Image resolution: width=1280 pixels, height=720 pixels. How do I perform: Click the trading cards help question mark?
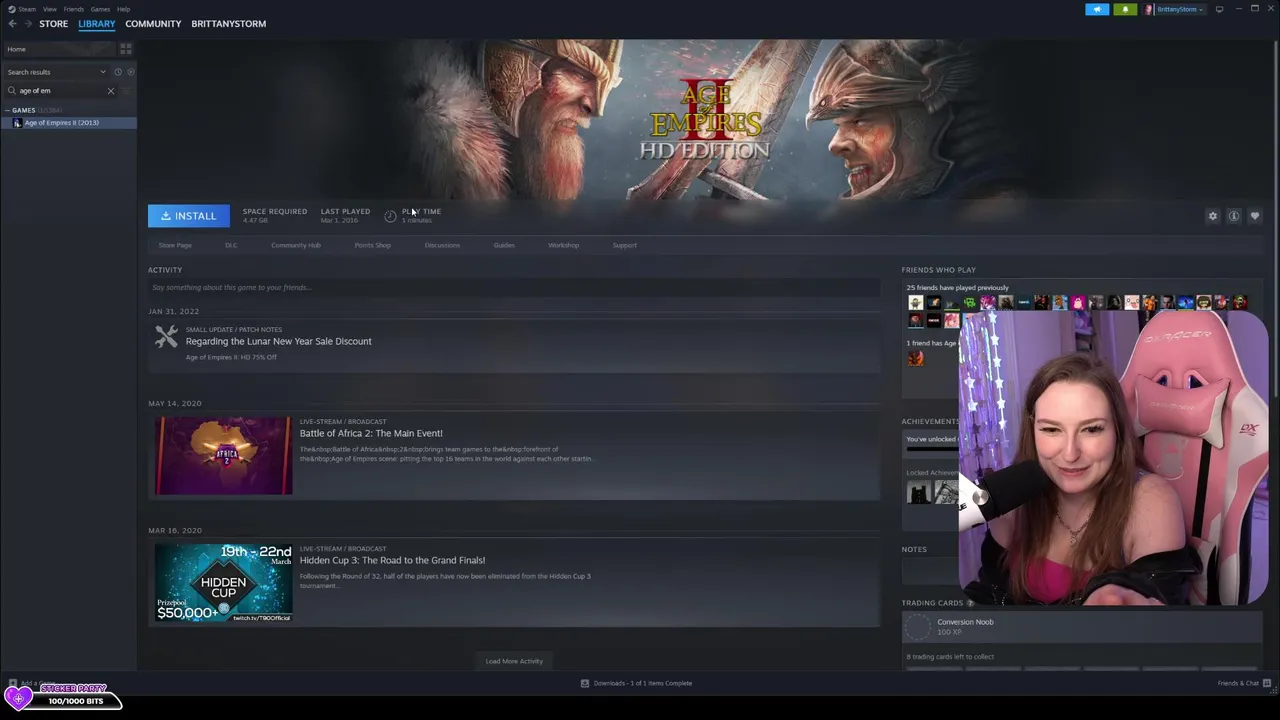[970, 603]
